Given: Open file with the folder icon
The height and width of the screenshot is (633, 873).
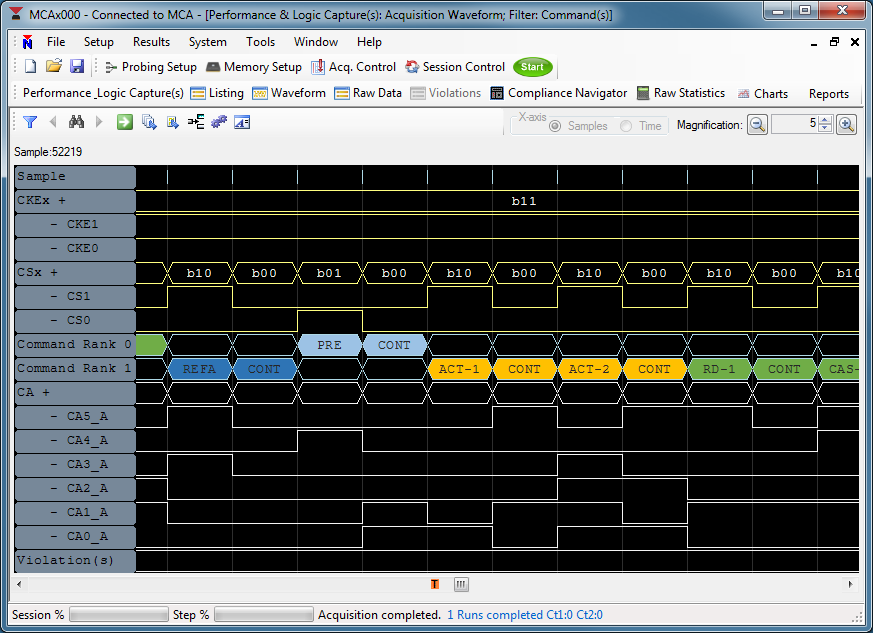Looking at the screenshot, I should click(x=53, y=67).
